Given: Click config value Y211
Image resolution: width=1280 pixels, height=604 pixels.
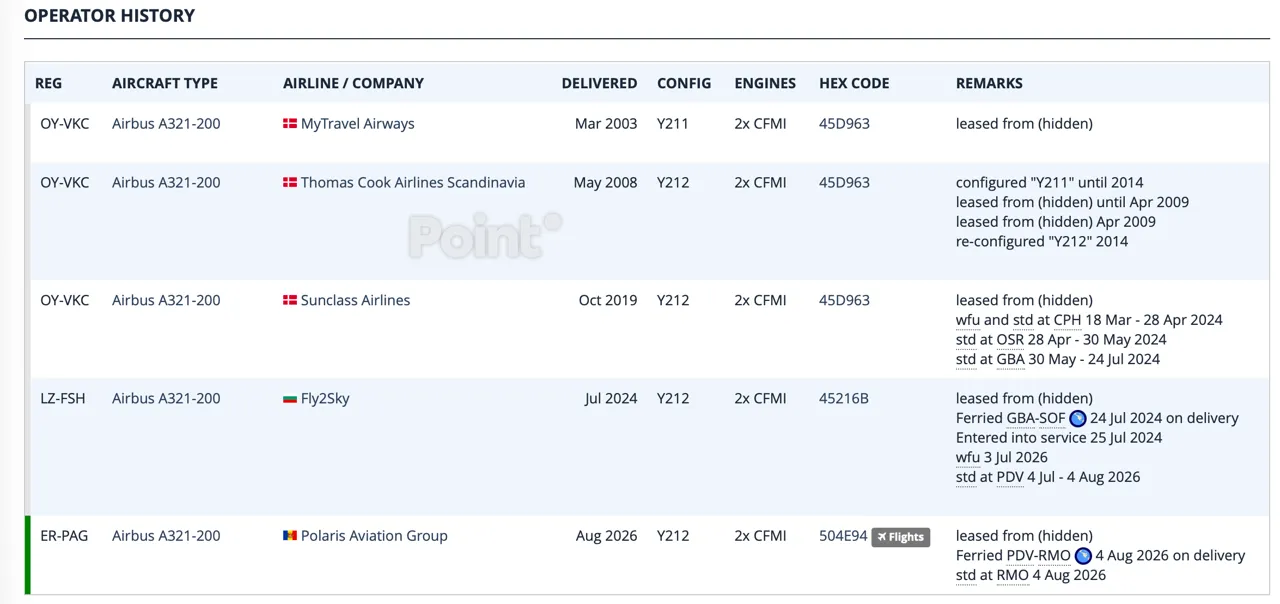Looking at the screenshot, I should click(x=673, y=124).
